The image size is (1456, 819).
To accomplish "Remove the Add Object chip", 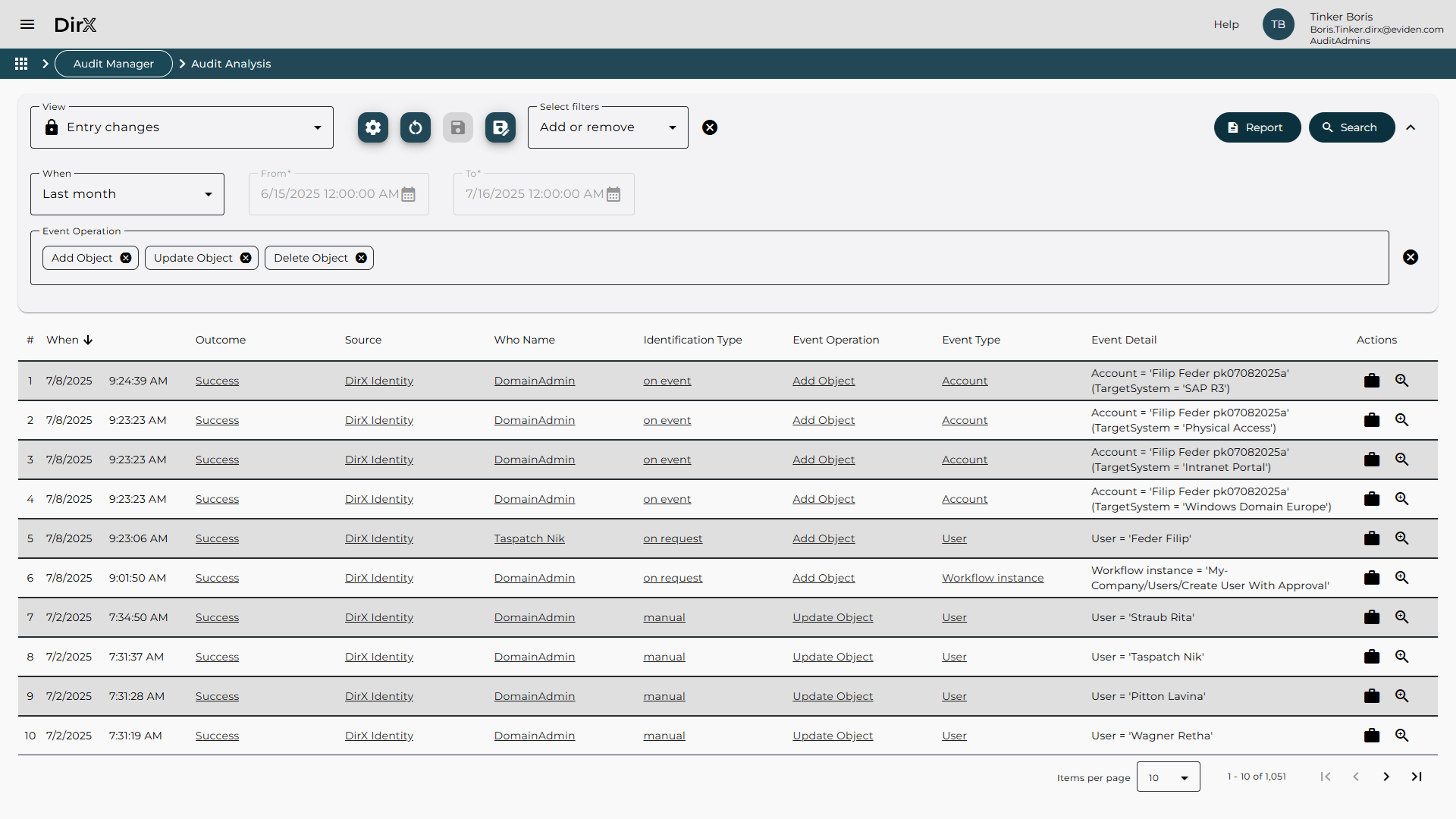I will [x=126, y=258].
